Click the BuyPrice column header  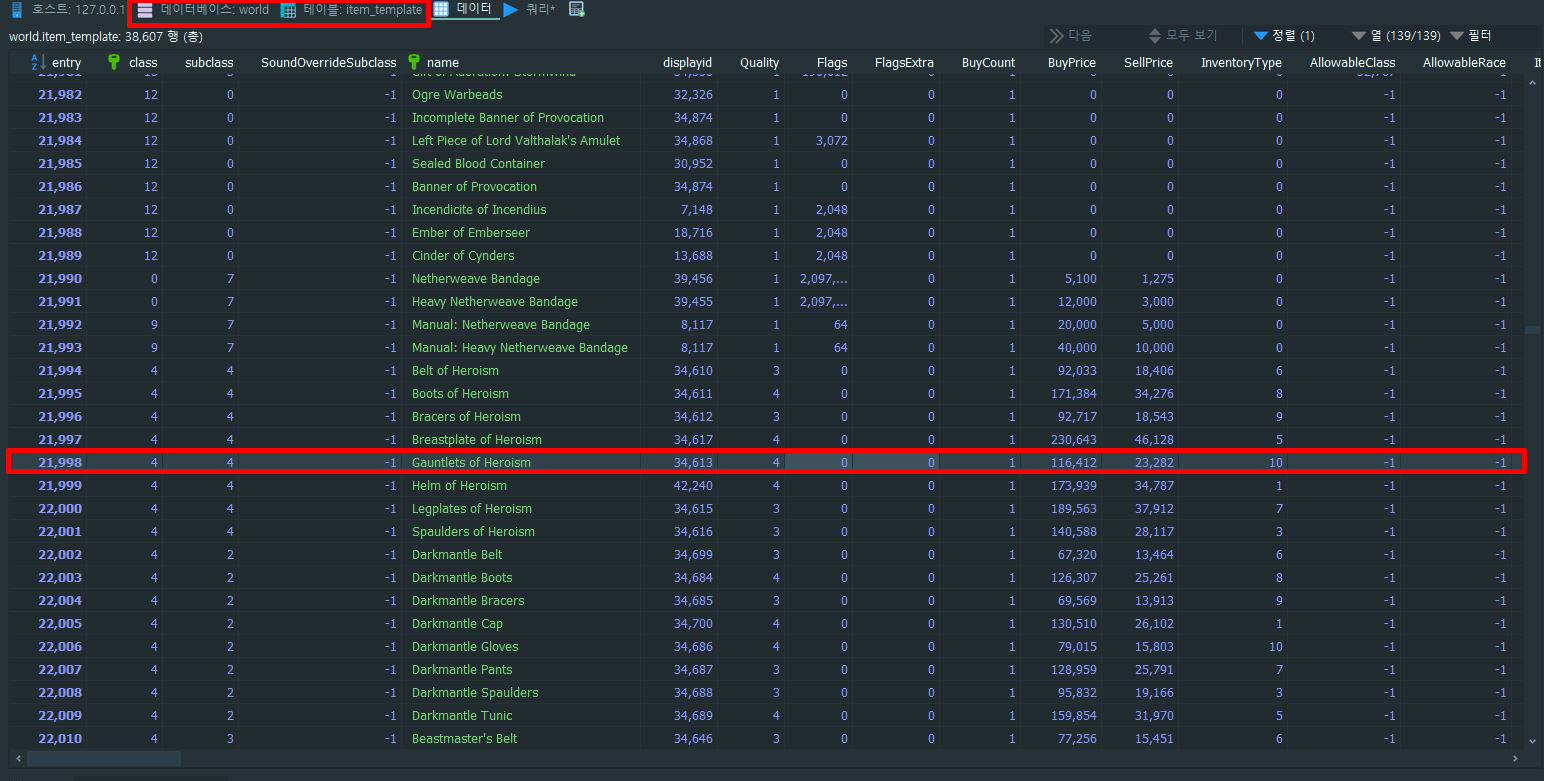[1071, 62]
